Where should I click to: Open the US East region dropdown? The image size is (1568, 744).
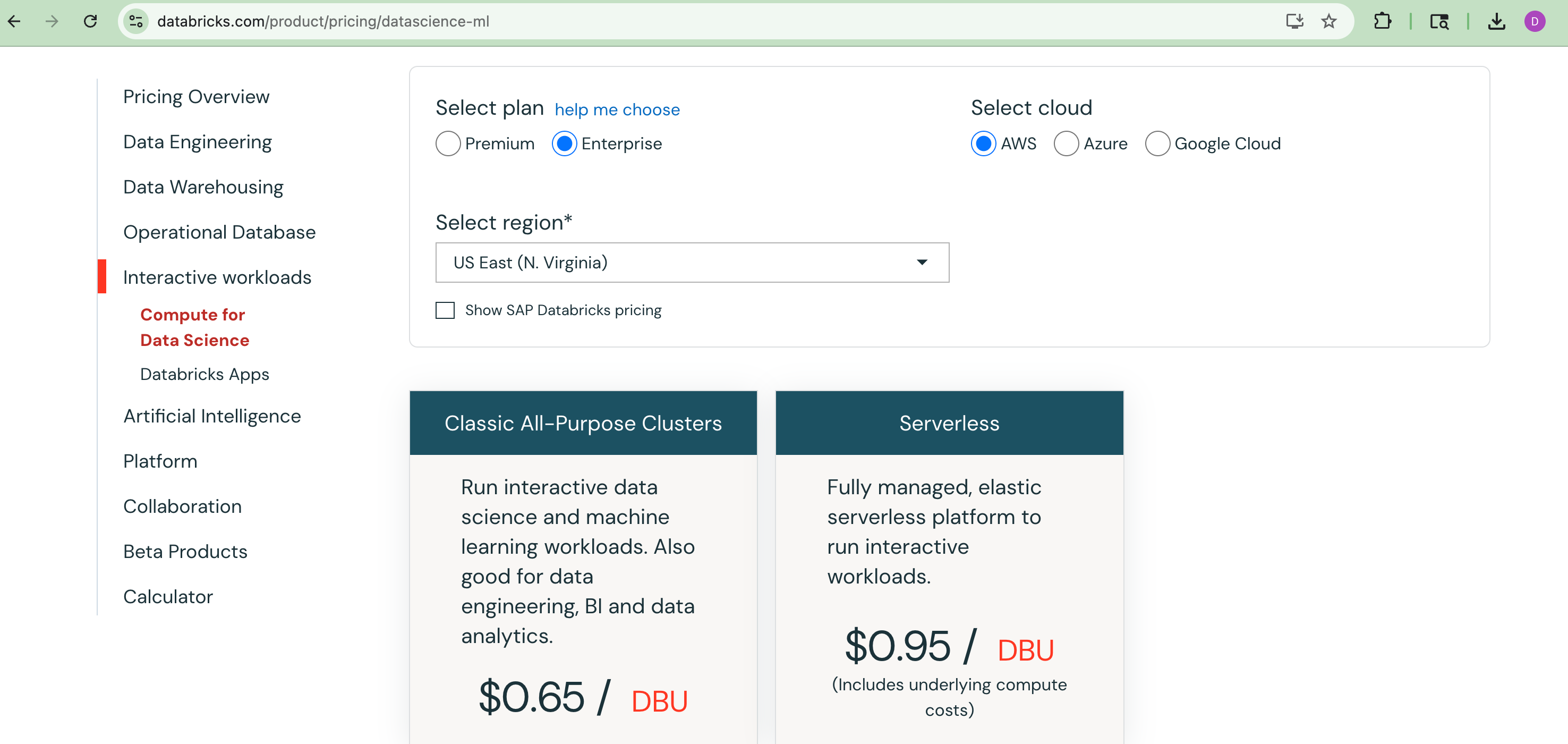click(x=692, y=263)
